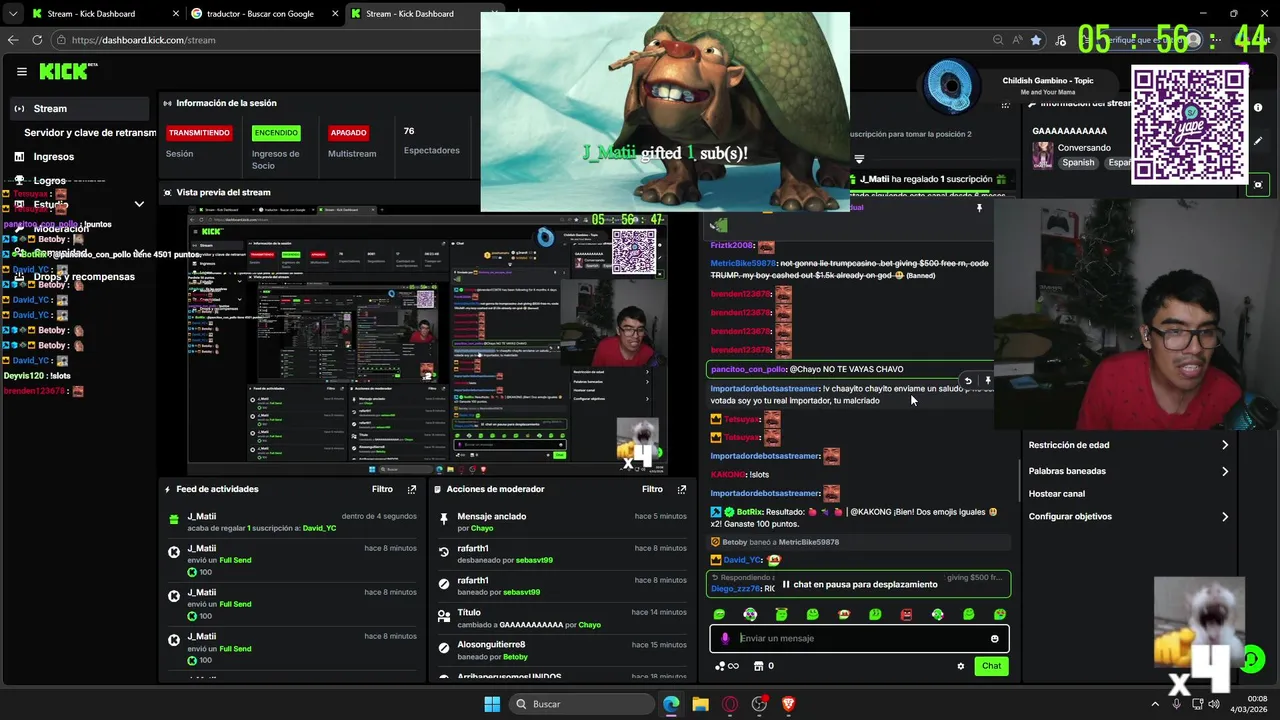Open chat settings gear icon
The width and height of the screenshot is (1280, 720).
[961, 666]
